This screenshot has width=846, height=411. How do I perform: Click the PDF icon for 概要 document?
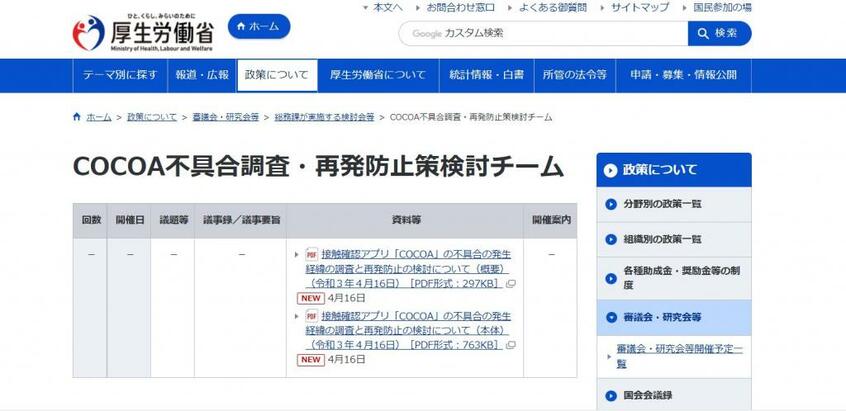pyautogui.click(x=312, y=254)
